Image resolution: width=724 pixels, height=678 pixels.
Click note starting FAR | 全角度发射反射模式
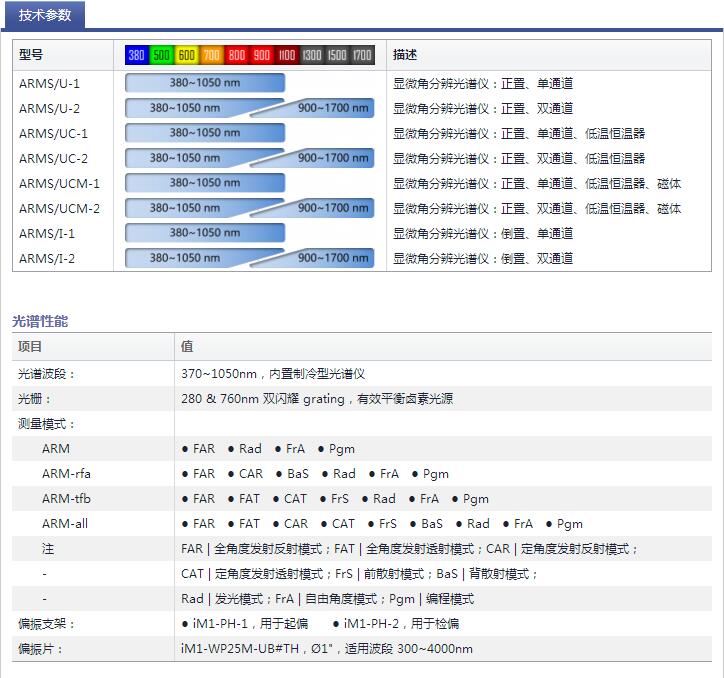409,549
